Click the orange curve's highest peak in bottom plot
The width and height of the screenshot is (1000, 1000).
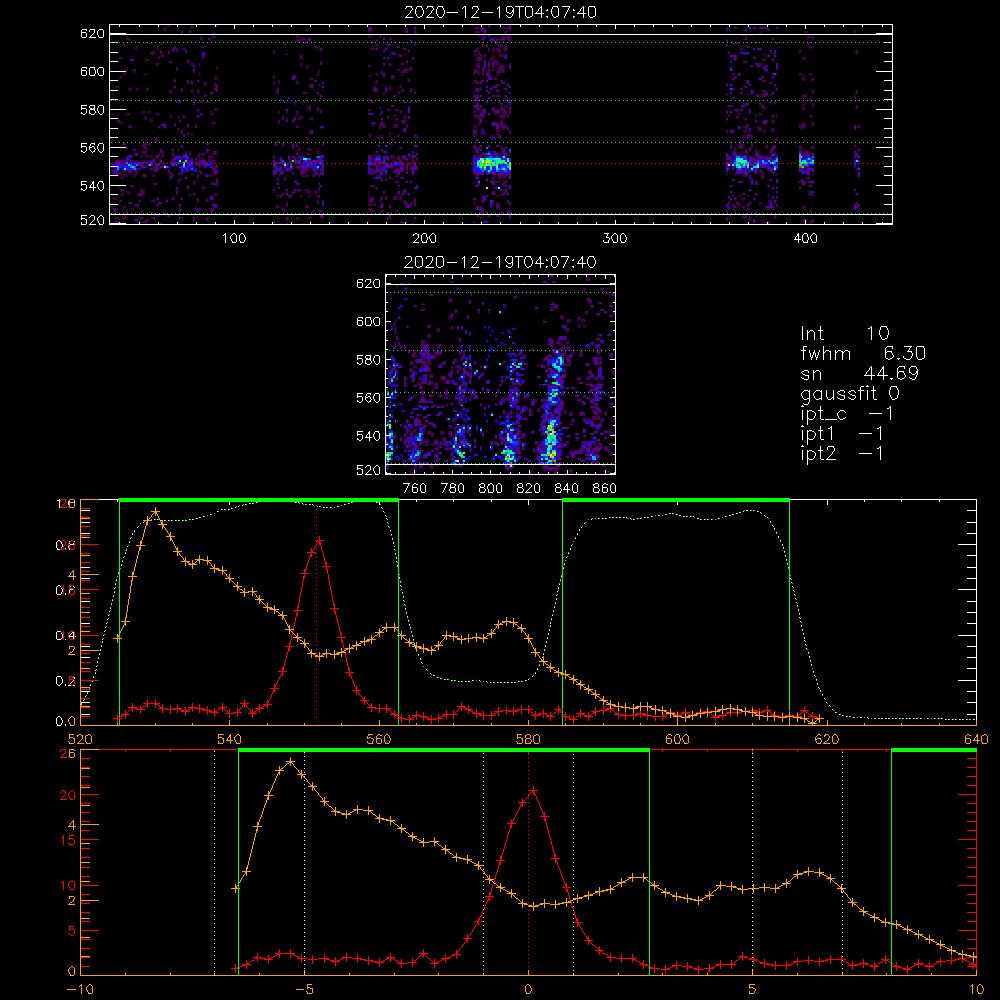[x=291, y=761]
